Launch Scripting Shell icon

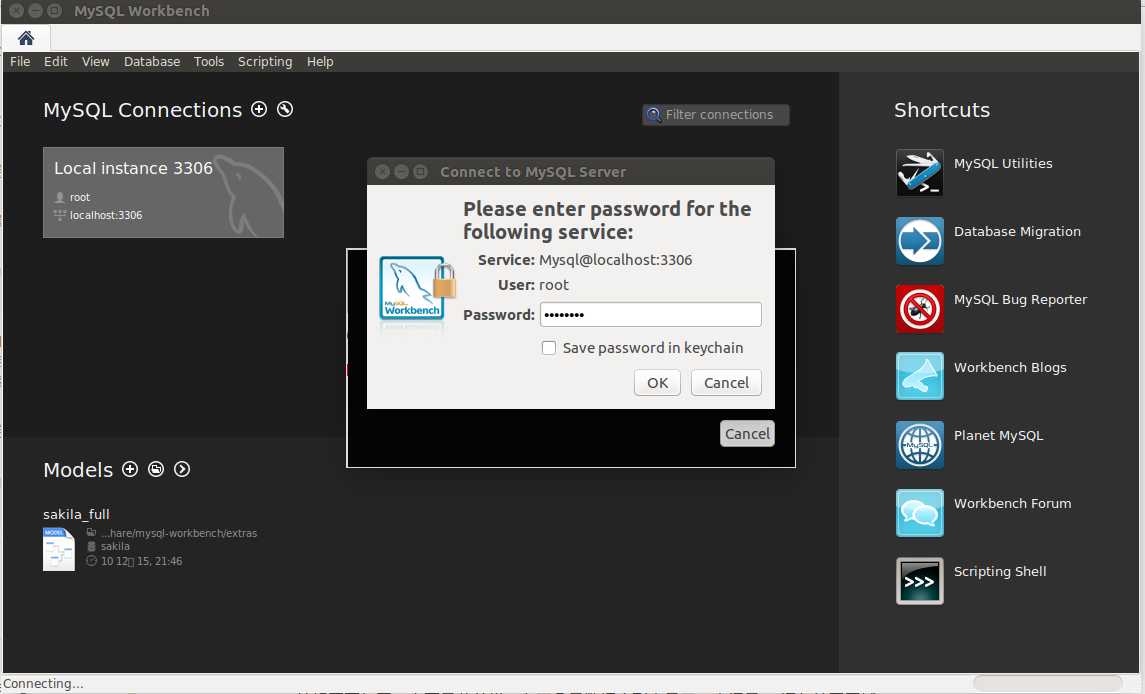(x=919, y=581)
